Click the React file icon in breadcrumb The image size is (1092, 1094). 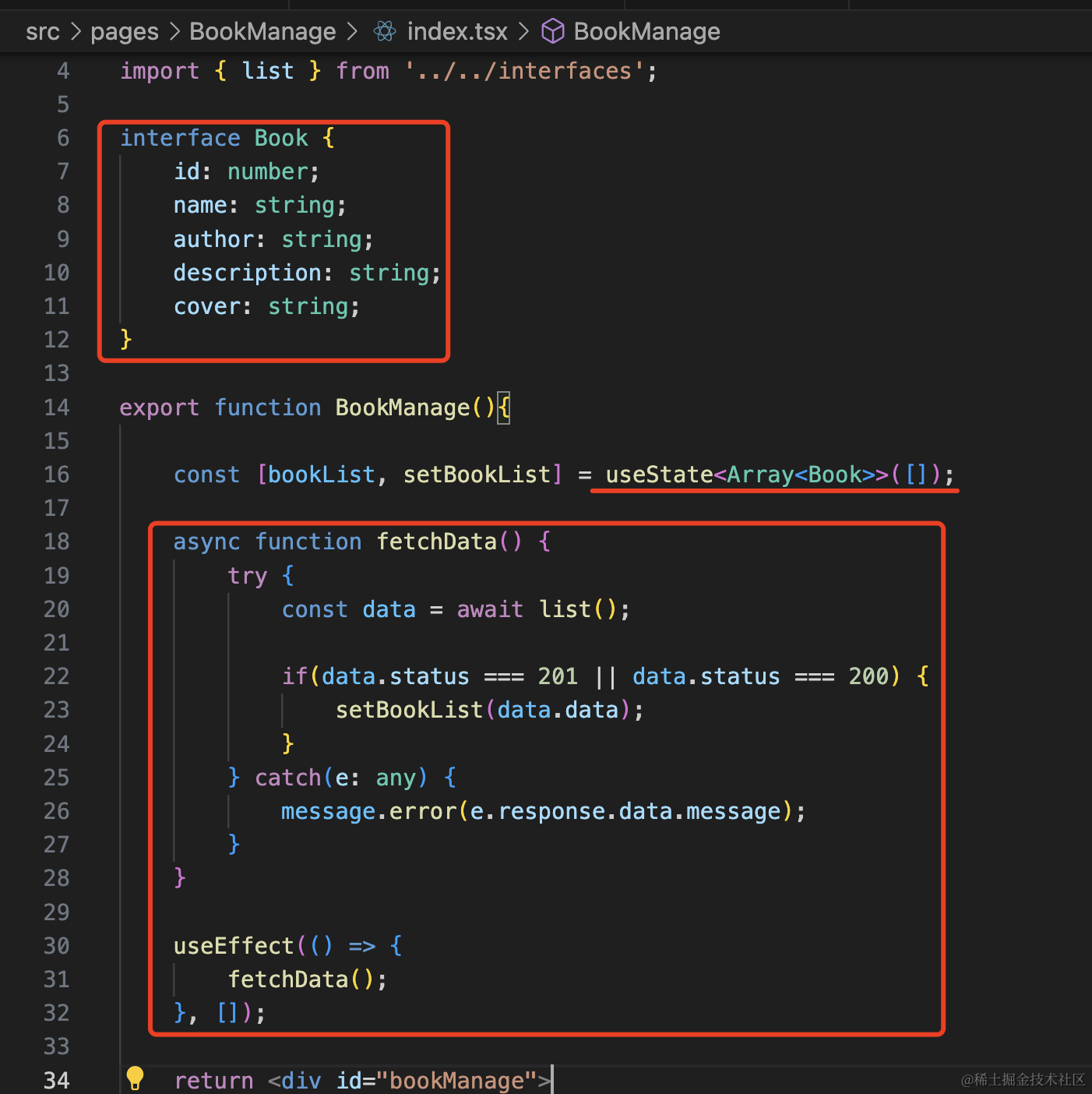click(x=385, y=31)
